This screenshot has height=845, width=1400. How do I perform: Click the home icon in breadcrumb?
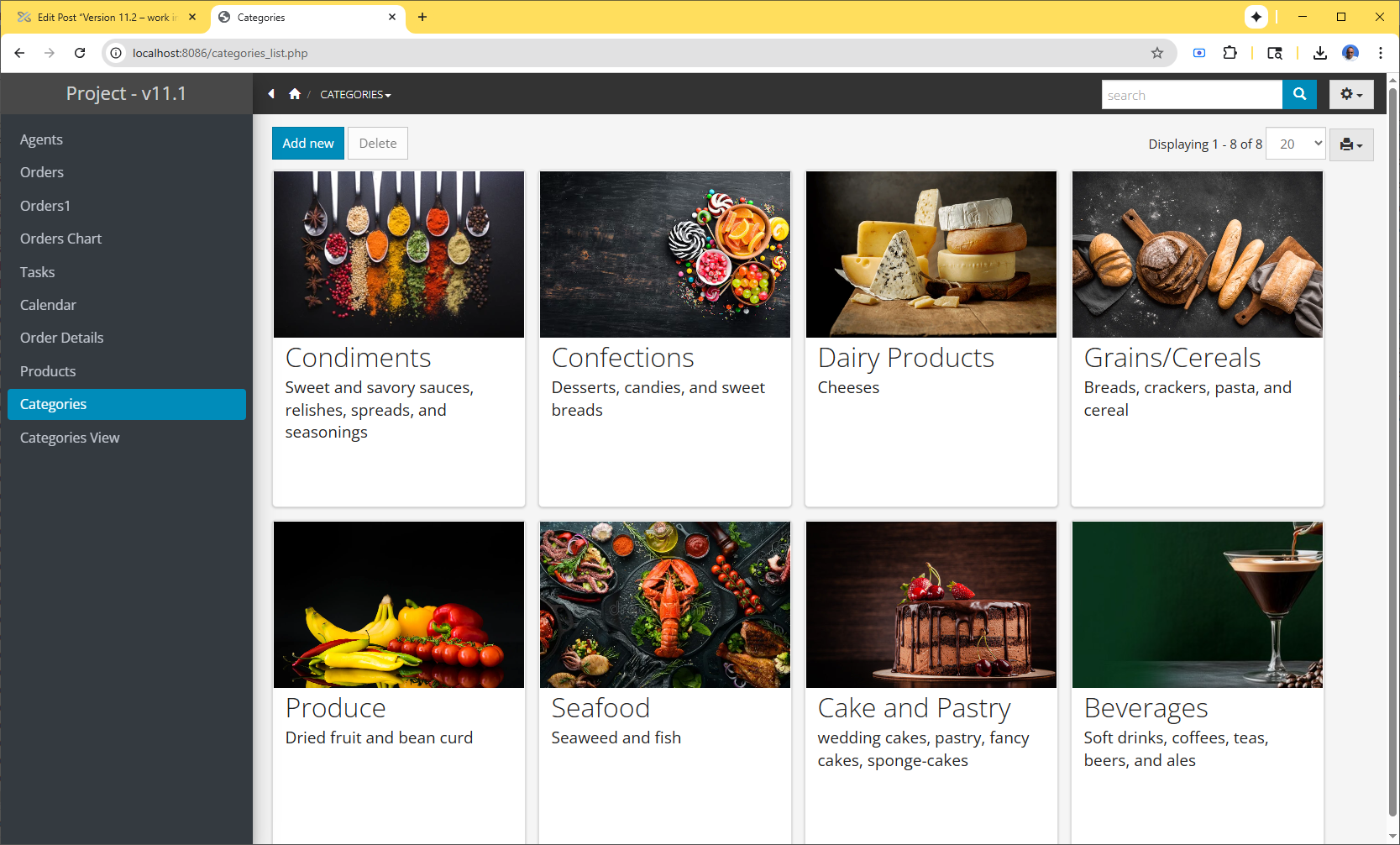point(295,94)
